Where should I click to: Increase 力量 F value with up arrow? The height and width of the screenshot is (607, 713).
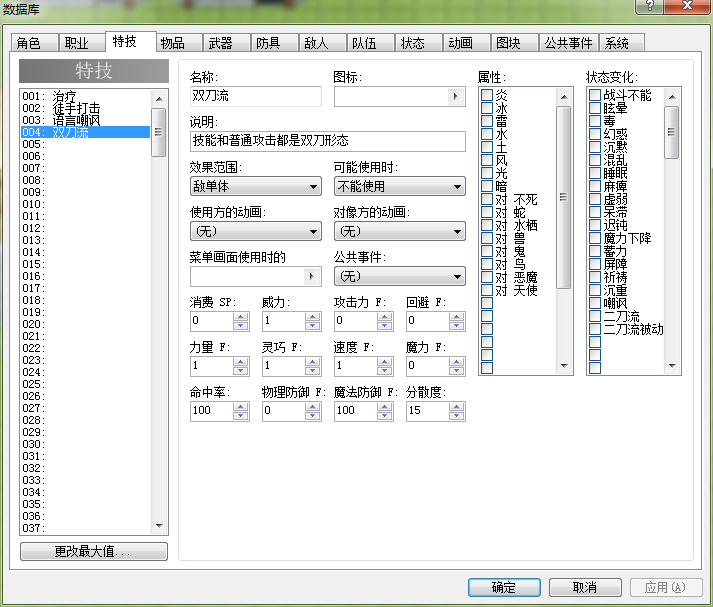241,361
